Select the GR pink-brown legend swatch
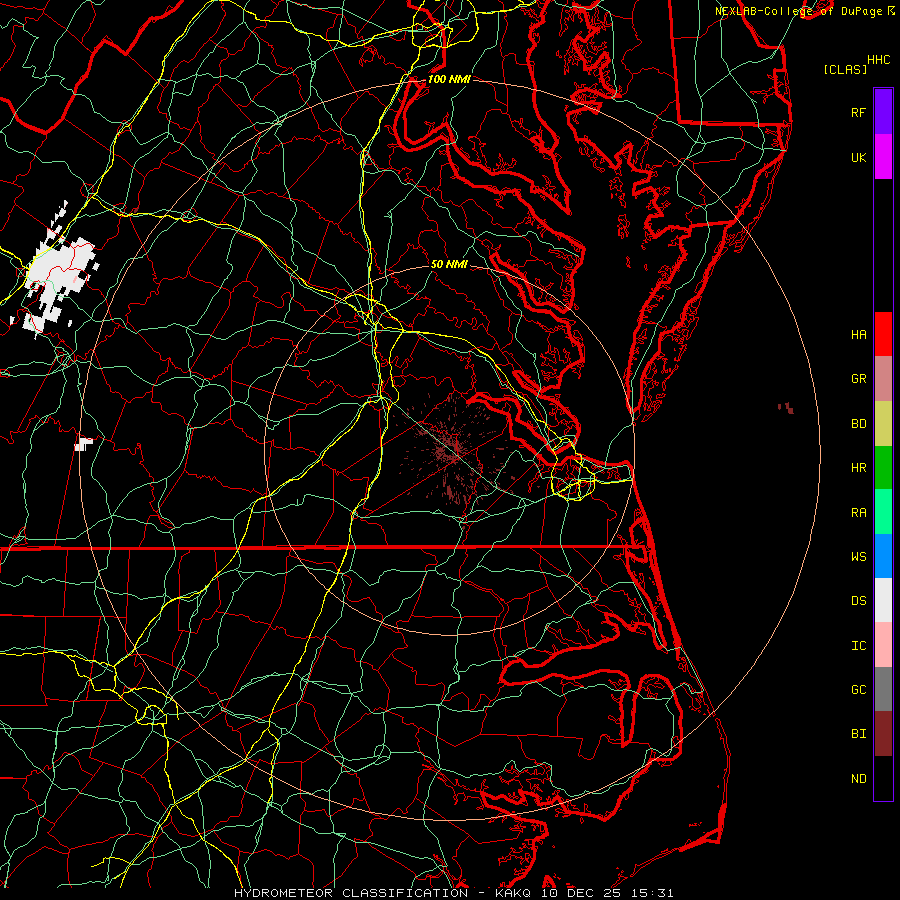Image resolution: width=900 pixels, height=900 pixels. (883, 379)
